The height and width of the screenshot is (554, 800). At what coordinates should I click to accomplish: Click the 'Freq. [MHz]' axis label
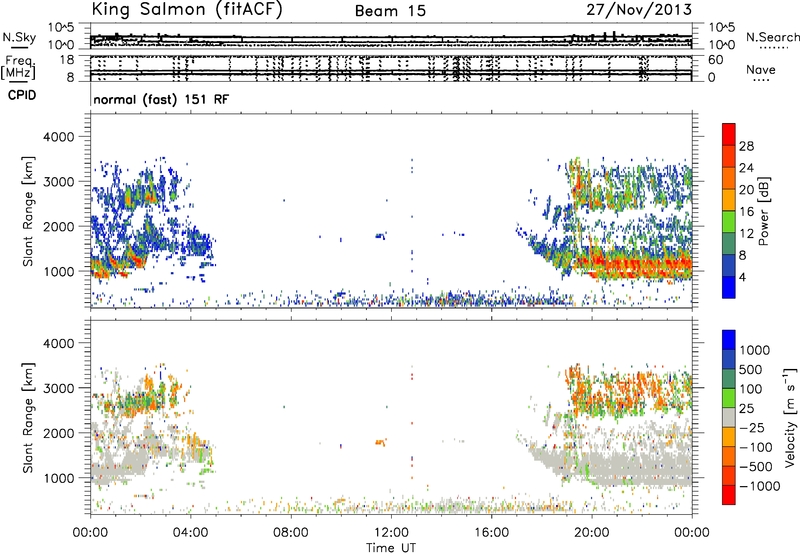[x=19, y=68]
